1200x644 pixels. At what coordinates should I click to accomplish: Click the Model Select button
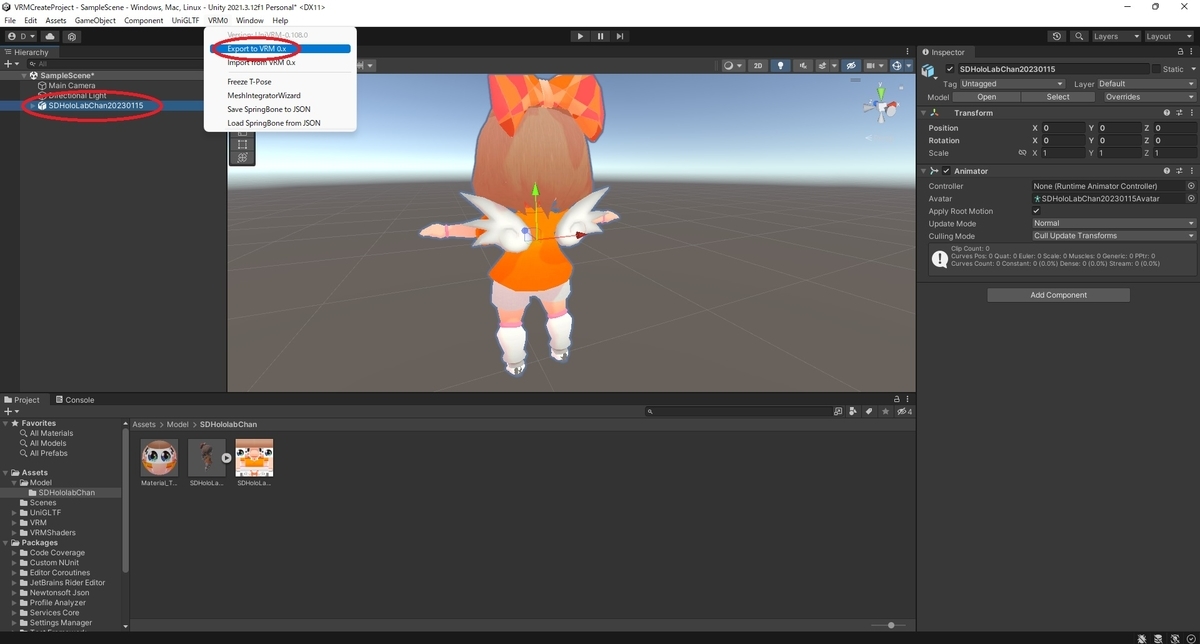1058,97
